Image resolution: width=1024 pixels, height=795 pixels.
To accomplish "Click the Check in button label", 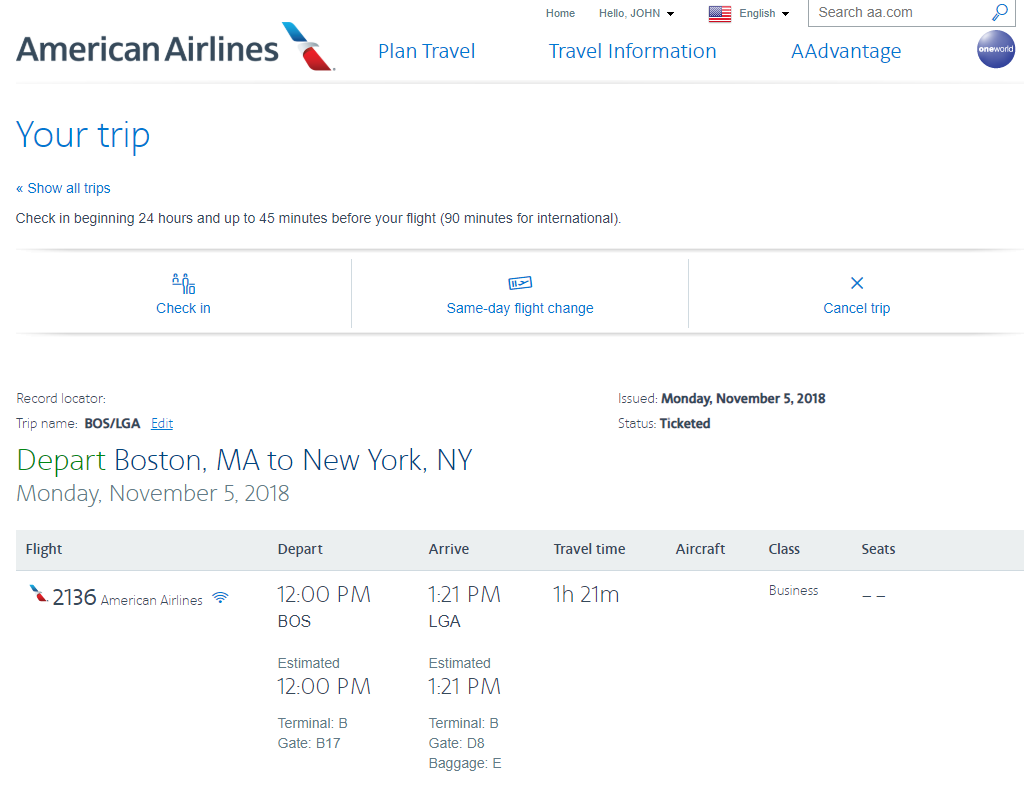I will point(183,308).
